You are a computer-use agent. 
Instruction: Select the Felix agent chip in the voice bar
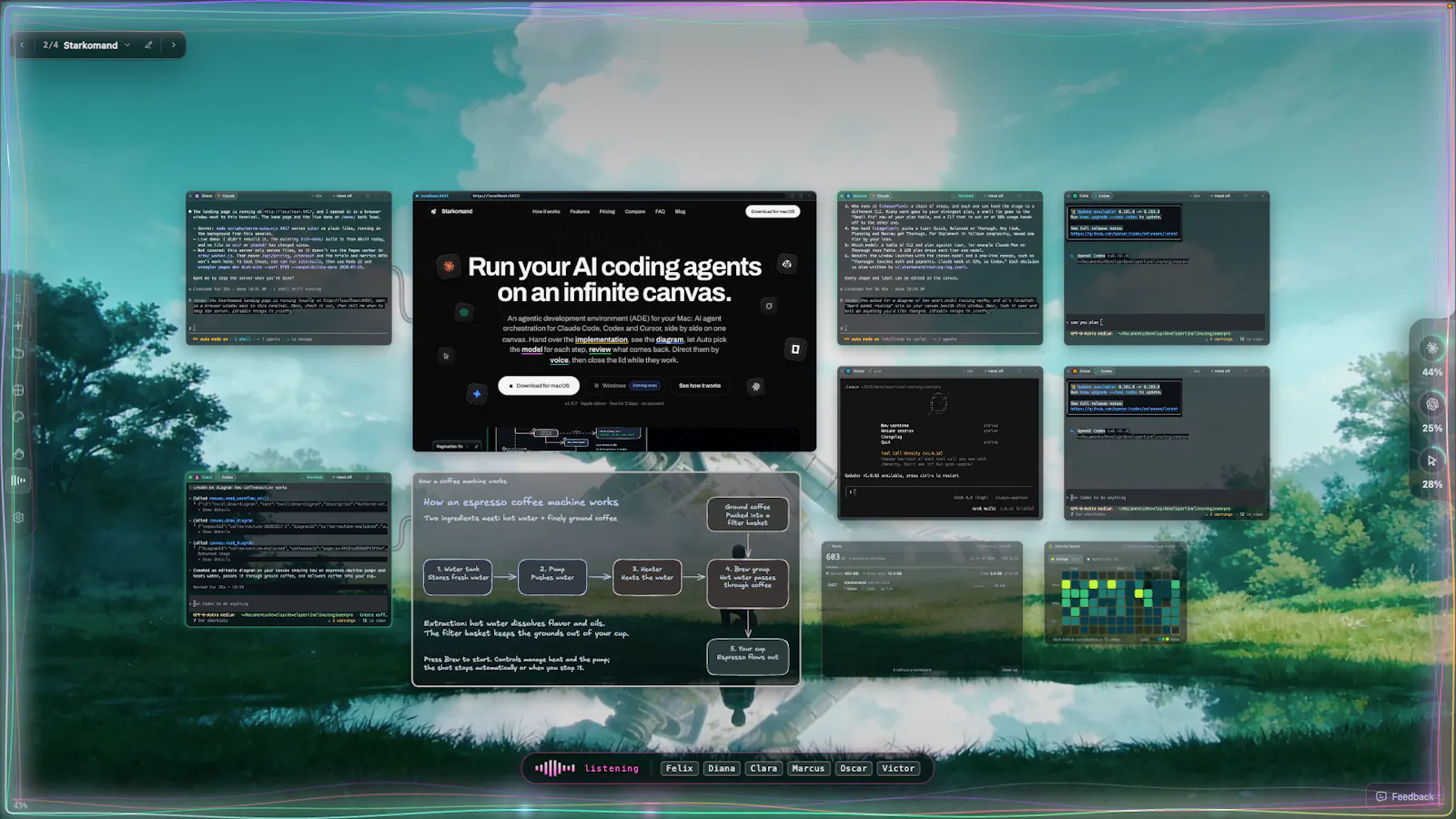pyautogui.click(x=680, y=768)
